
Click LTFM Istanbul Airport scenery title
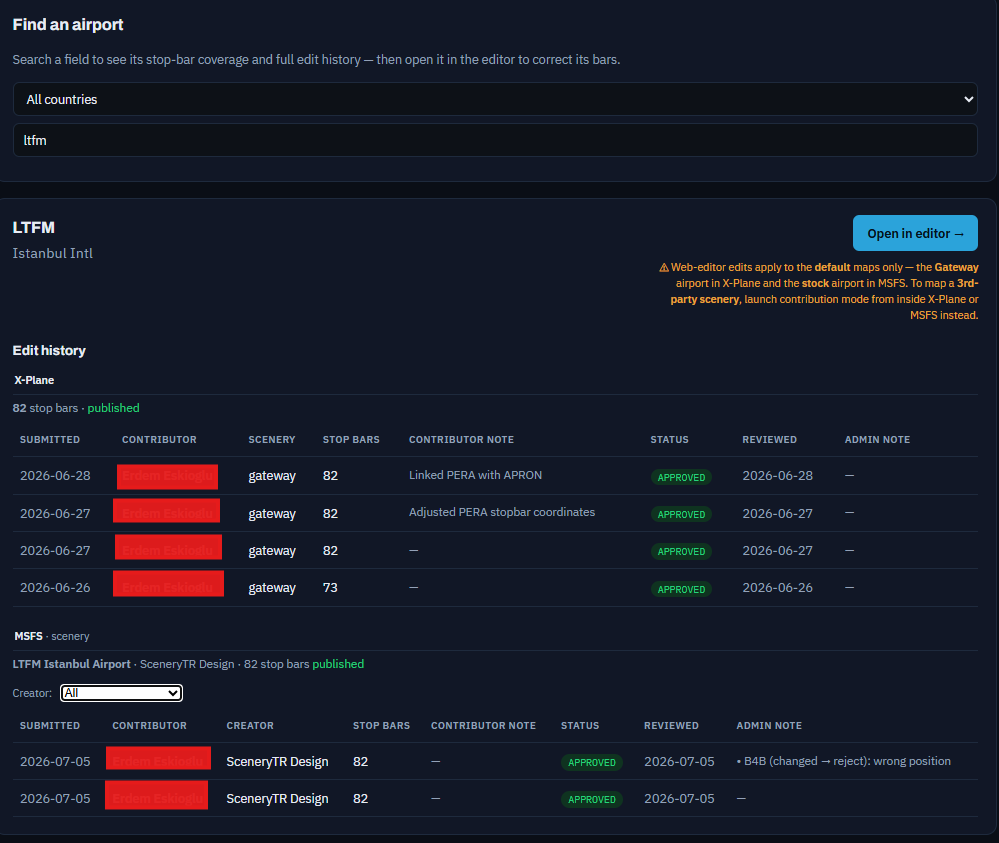(71, 664)
